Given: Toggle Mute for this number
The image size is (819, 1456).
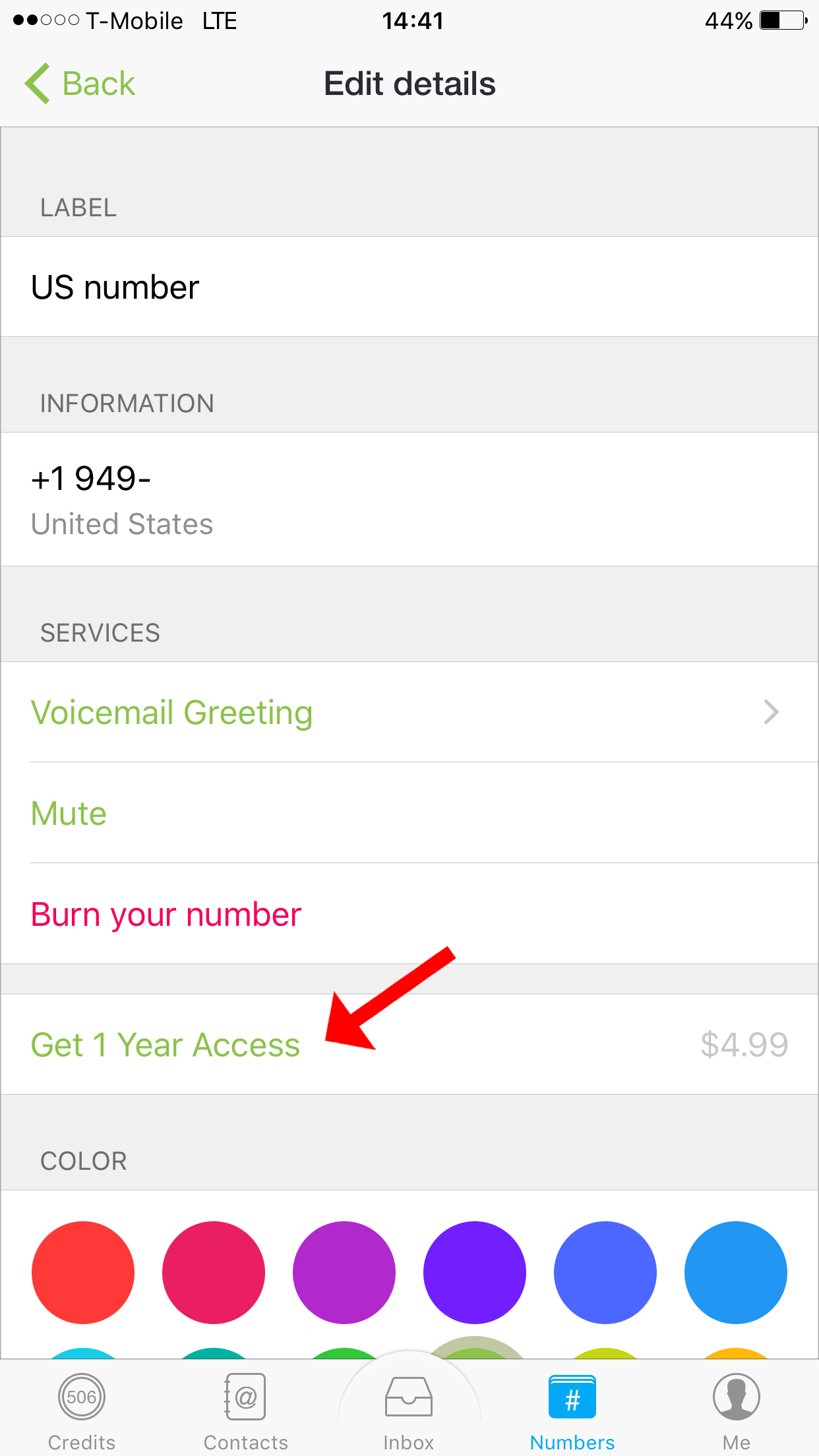Looking at the screenshot, I should (x=69, y=813).
